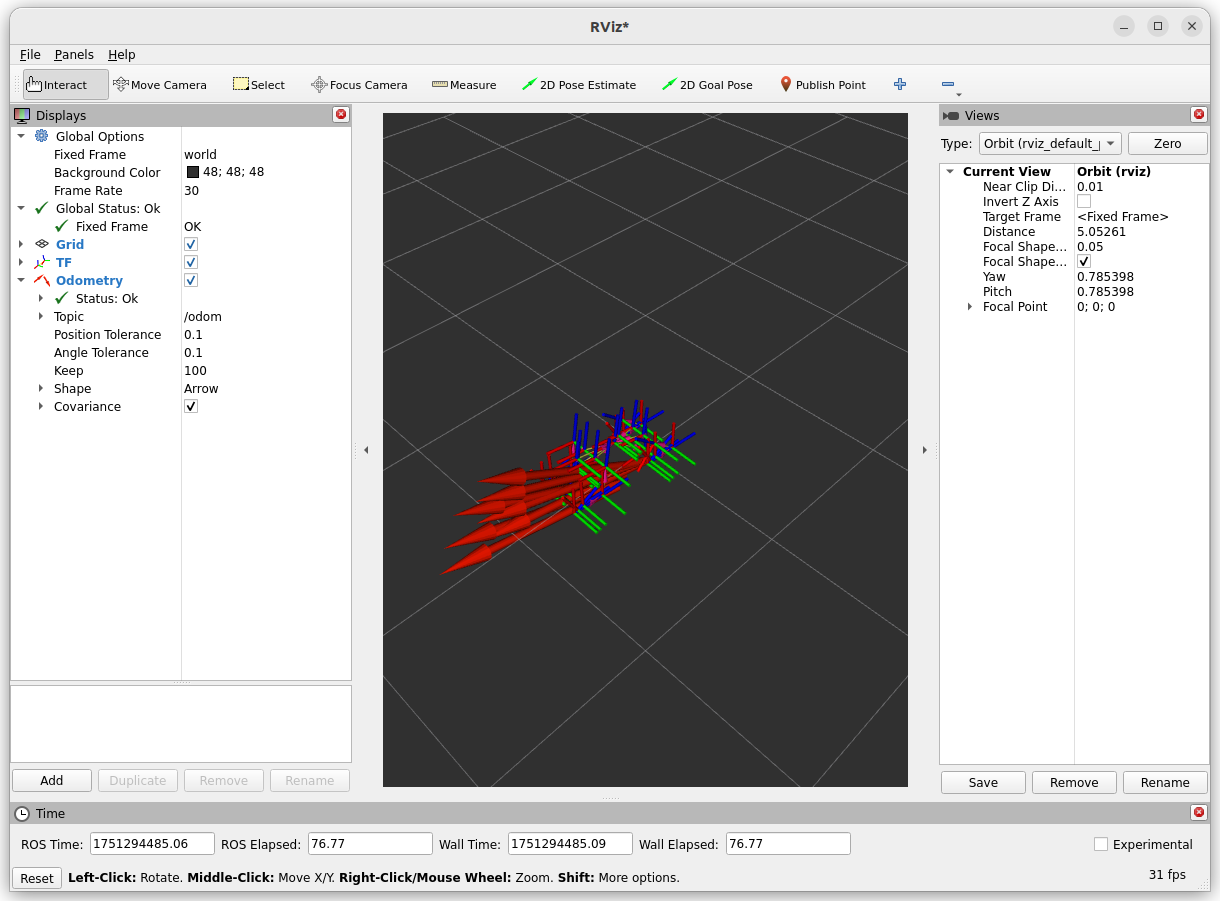This screenshot has width=1220, height=901.
Task: Click the Grid display icon
Action: coord(41,244)
